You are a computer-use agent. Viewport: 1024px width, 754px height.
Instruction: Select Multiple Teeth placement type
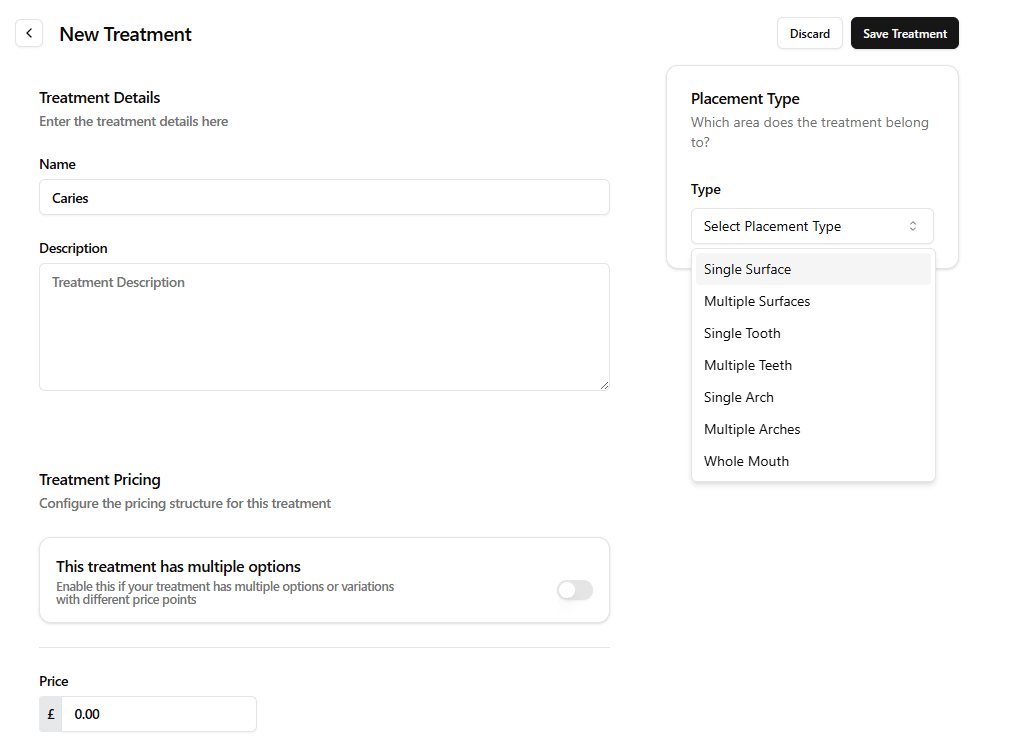(x=748, y=365)
